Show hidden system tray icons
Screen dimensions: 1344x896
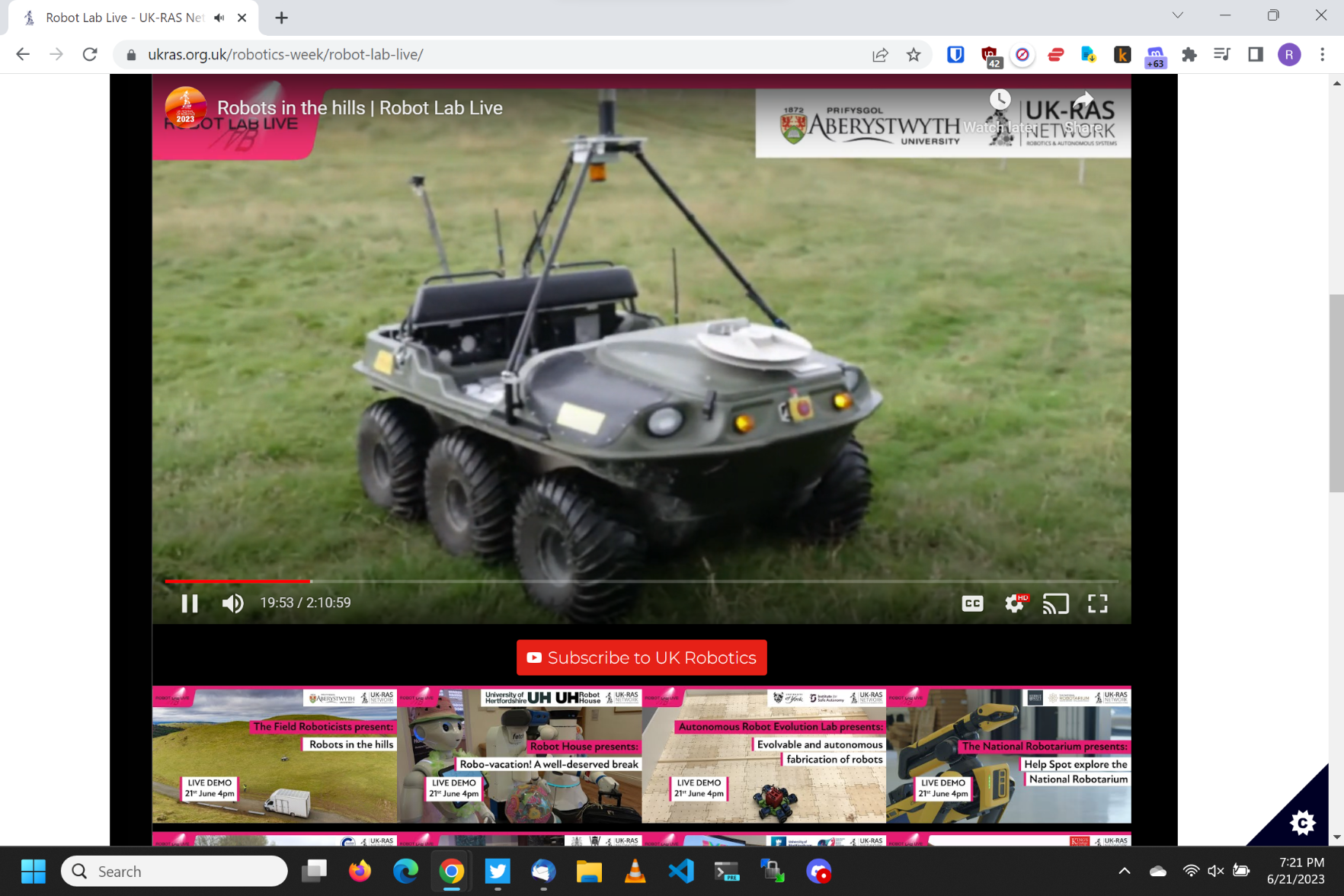1124,871
